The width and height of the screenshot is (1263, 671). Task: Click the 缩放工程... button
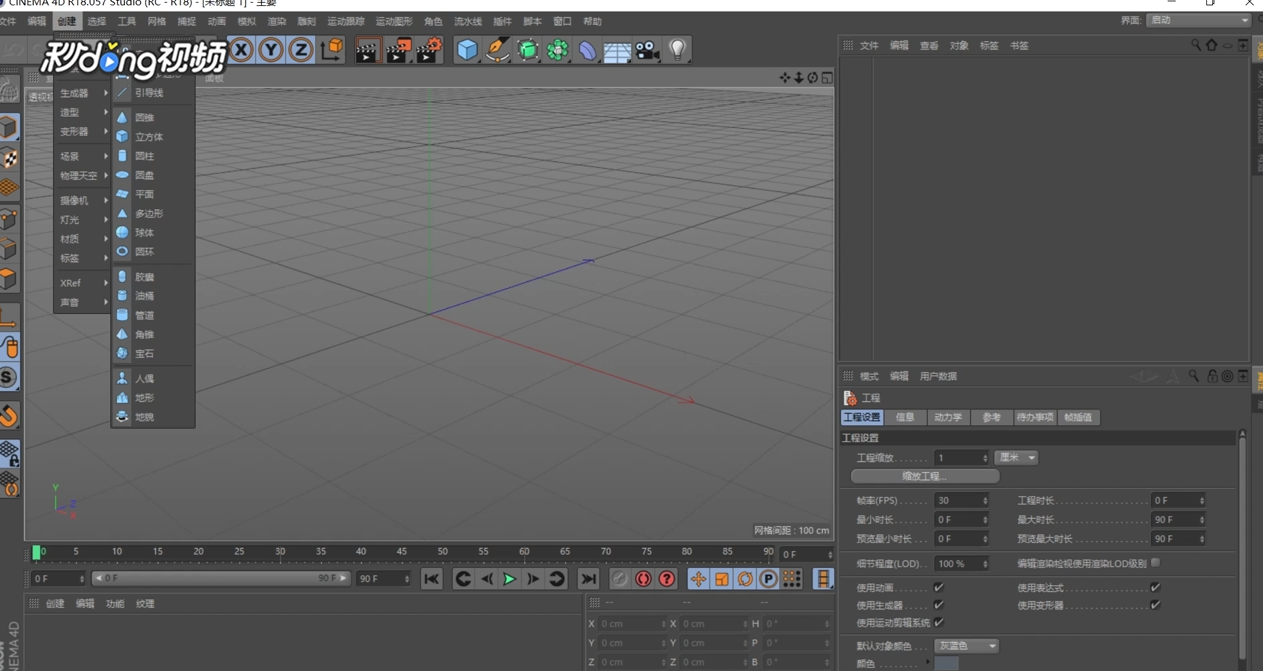click(x=925, y=476)
